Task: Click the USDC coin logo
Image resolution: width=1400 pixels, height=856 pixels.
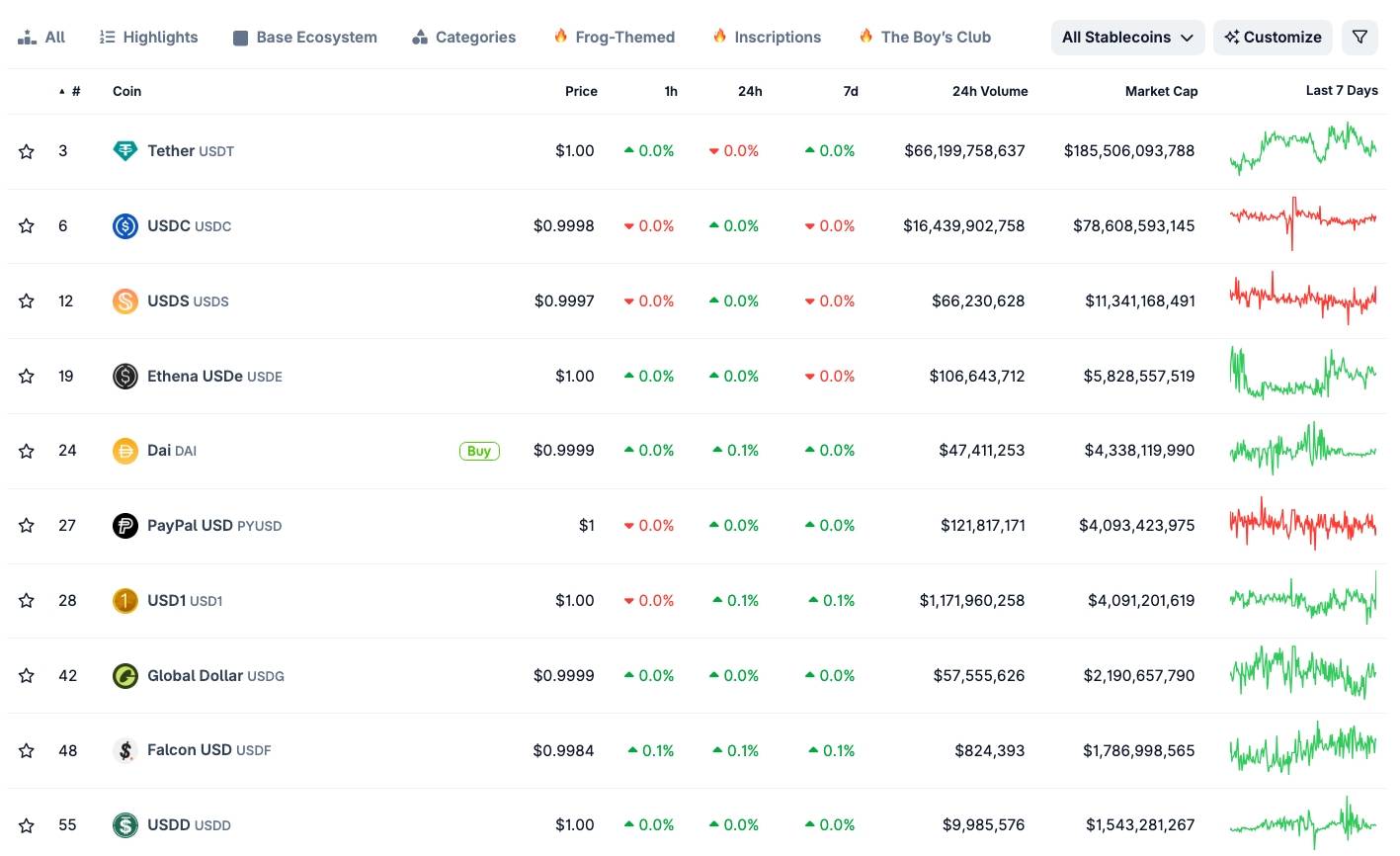Action: tap(124, 225)
